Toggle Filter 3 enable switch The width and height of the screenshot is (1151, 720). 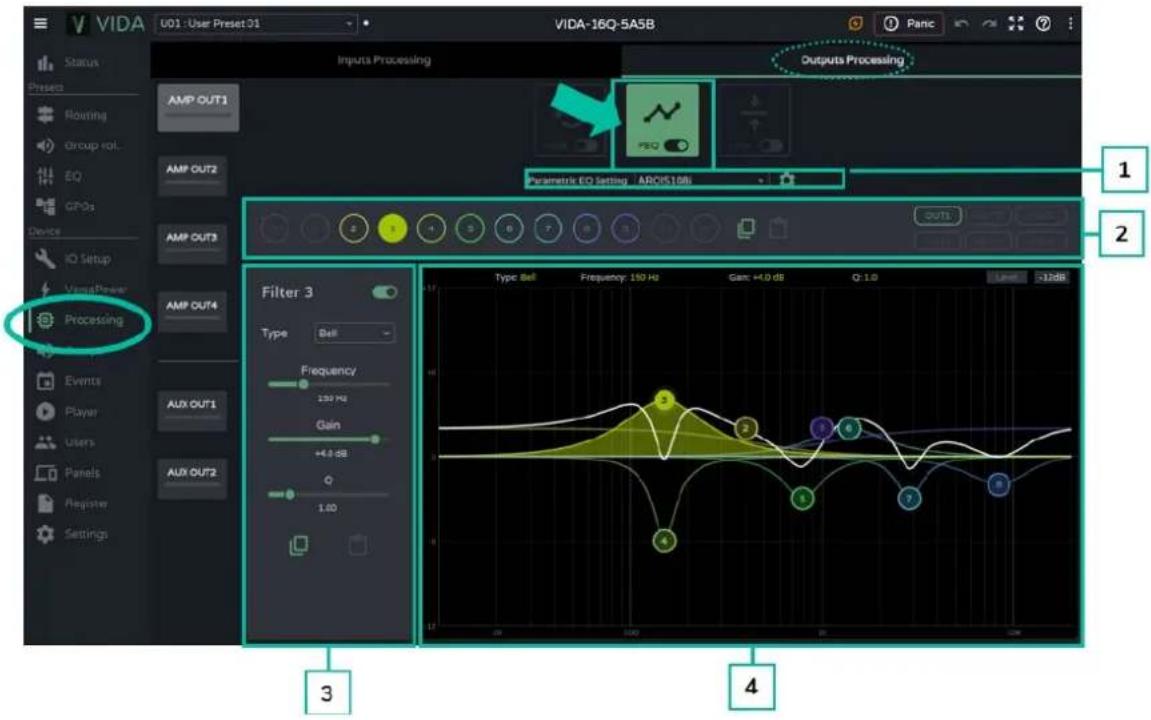point(385,292)
